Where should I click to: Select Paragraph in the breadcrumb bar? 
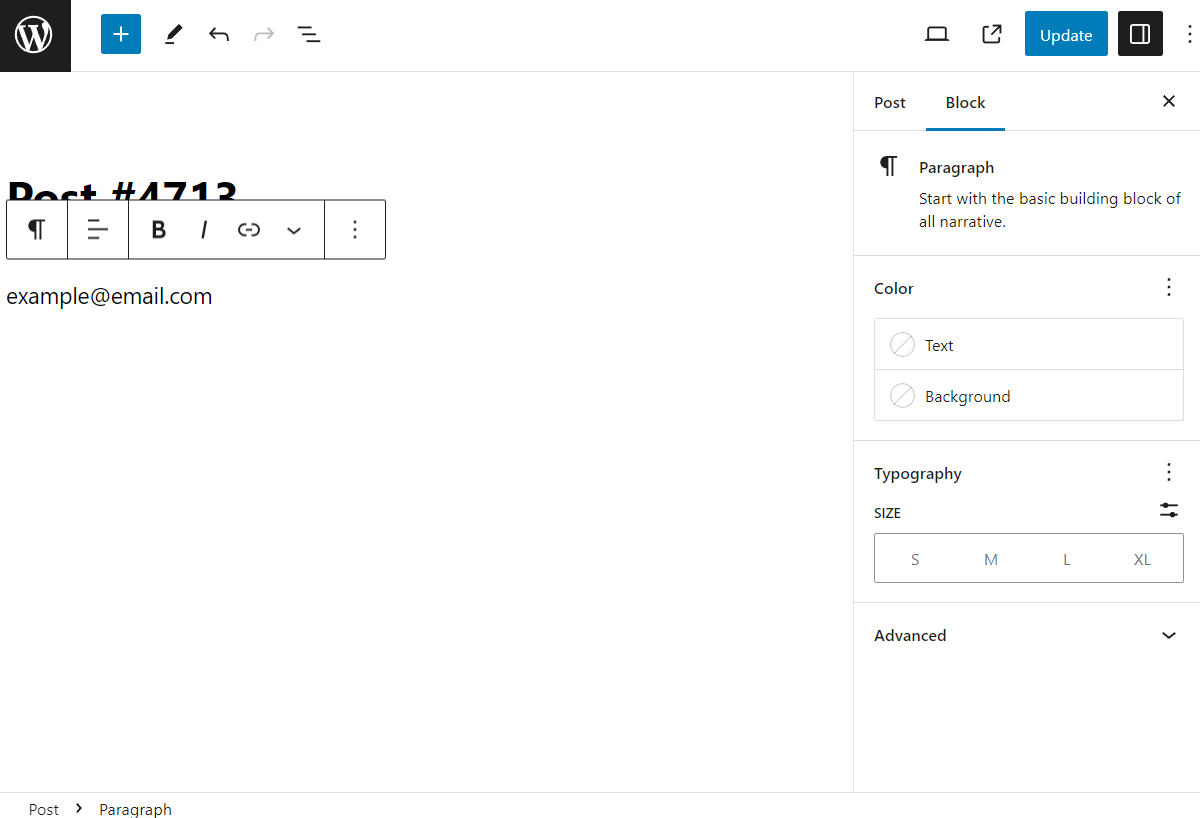(135, 809)
